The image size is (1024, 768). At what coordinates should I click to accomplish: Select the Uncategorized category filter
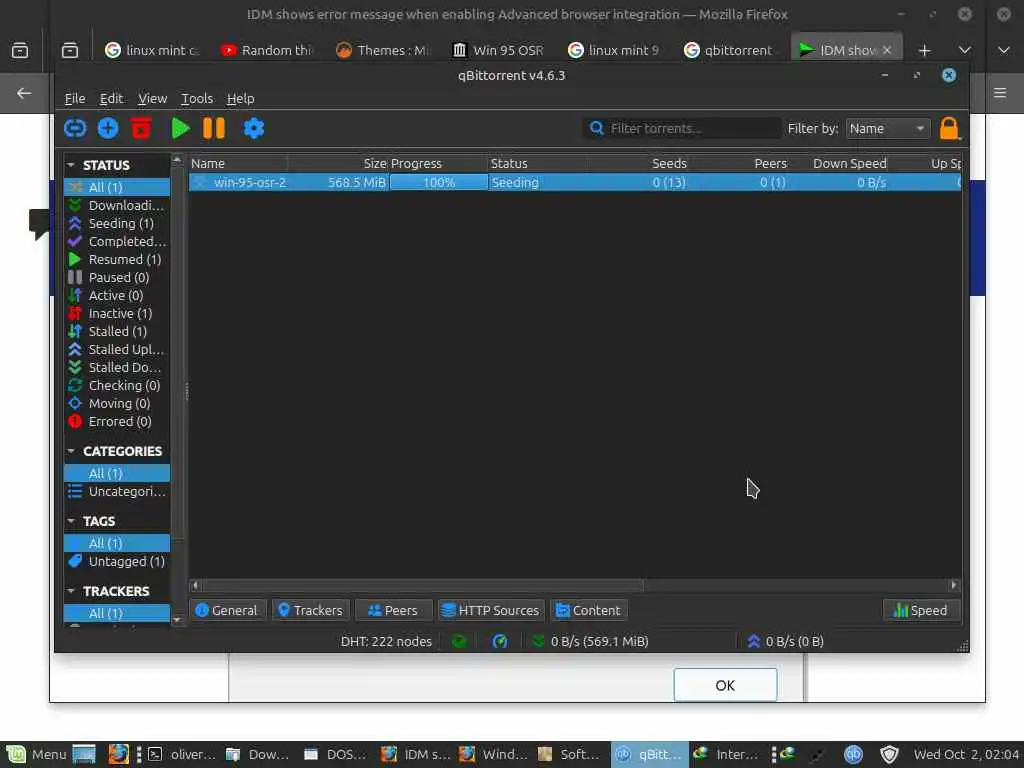[117, 491]
